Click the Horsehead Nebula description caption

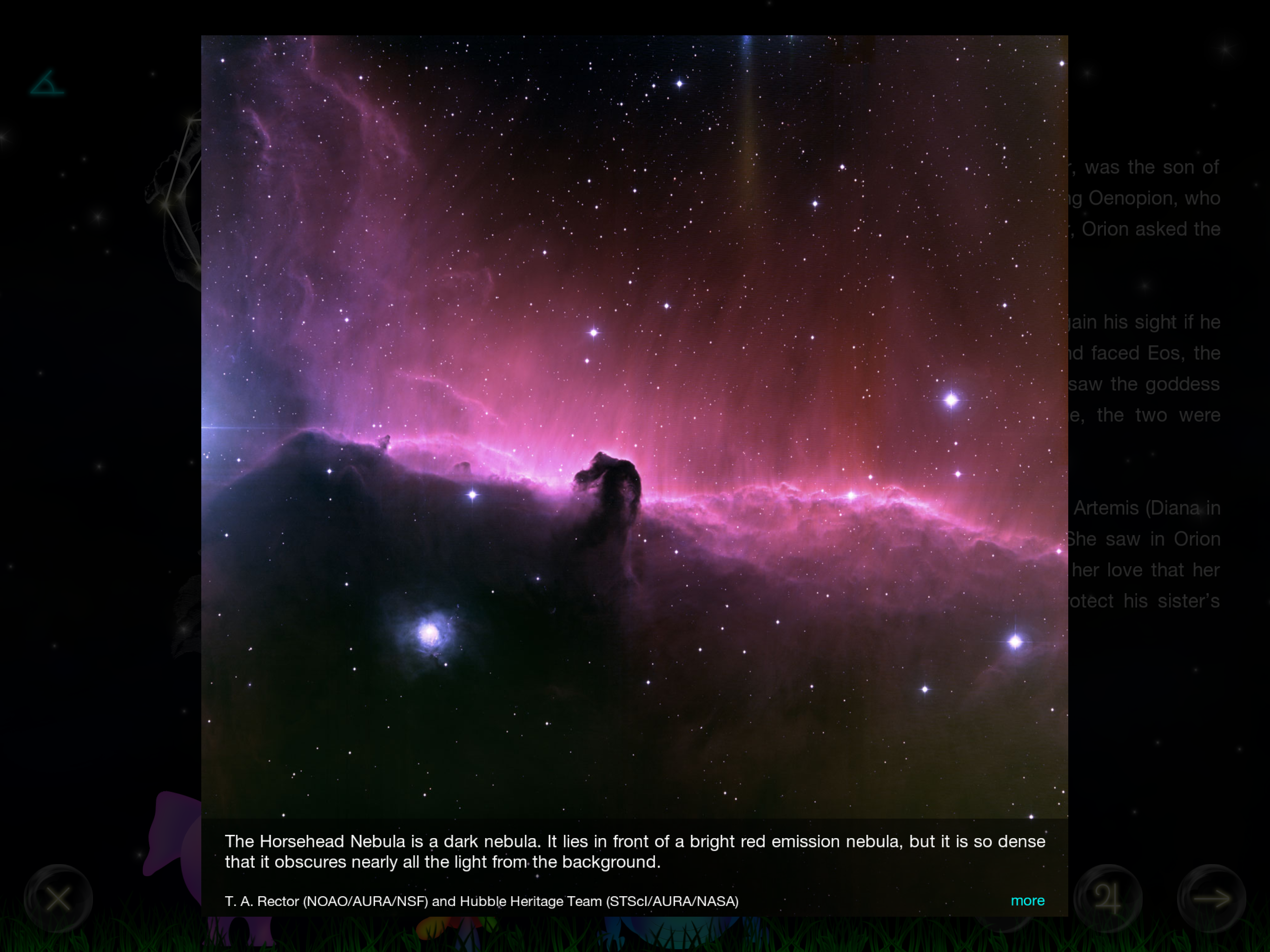point(635,851)
